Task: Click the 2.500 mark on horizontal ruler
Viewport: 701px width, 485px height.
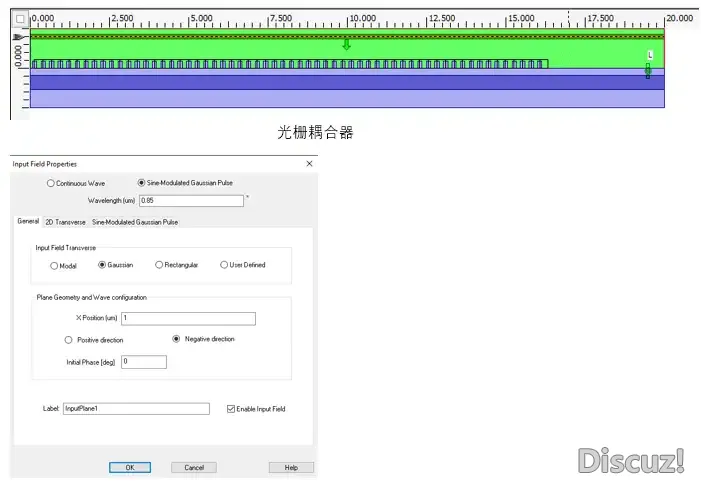Action: (122, 18)
